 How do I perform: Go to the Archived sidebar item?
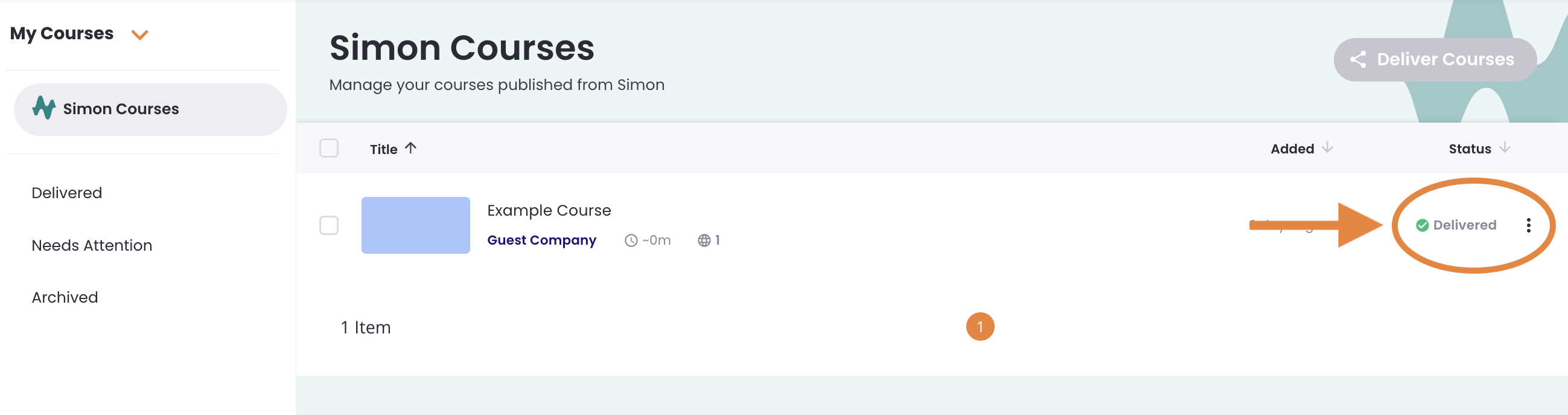pyautogui.click(x=65, y=297)
